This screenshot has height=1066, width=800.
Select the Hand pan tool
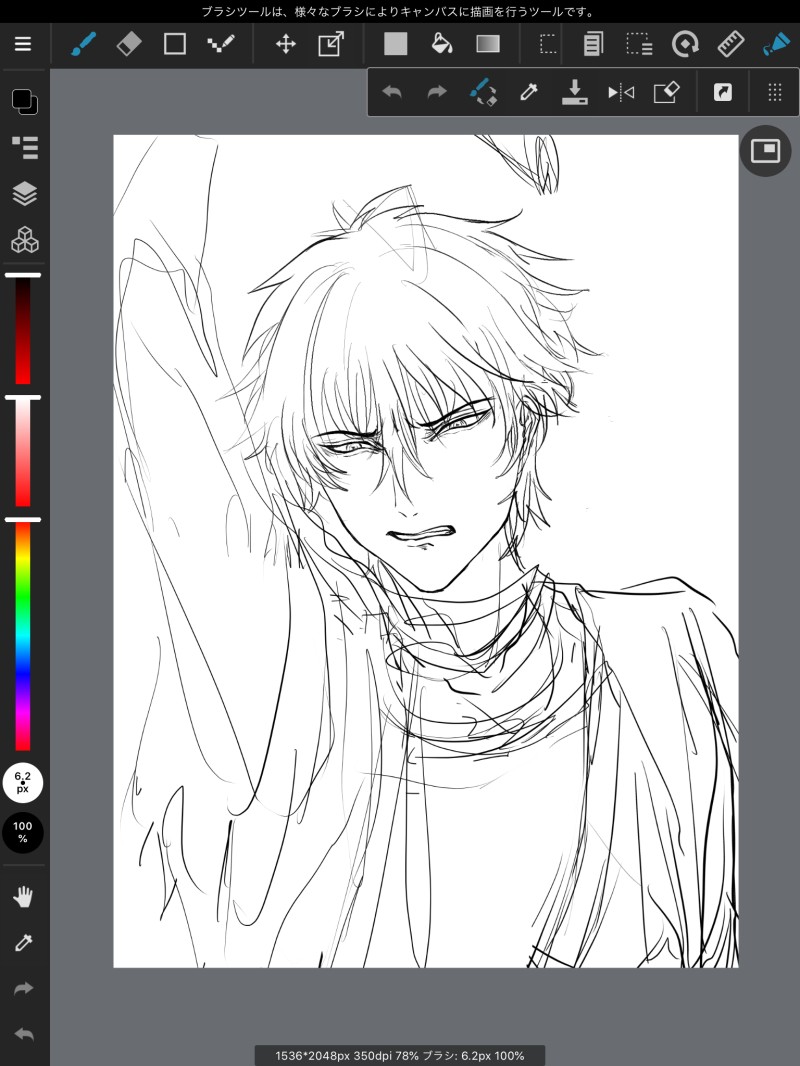point(23,897)
